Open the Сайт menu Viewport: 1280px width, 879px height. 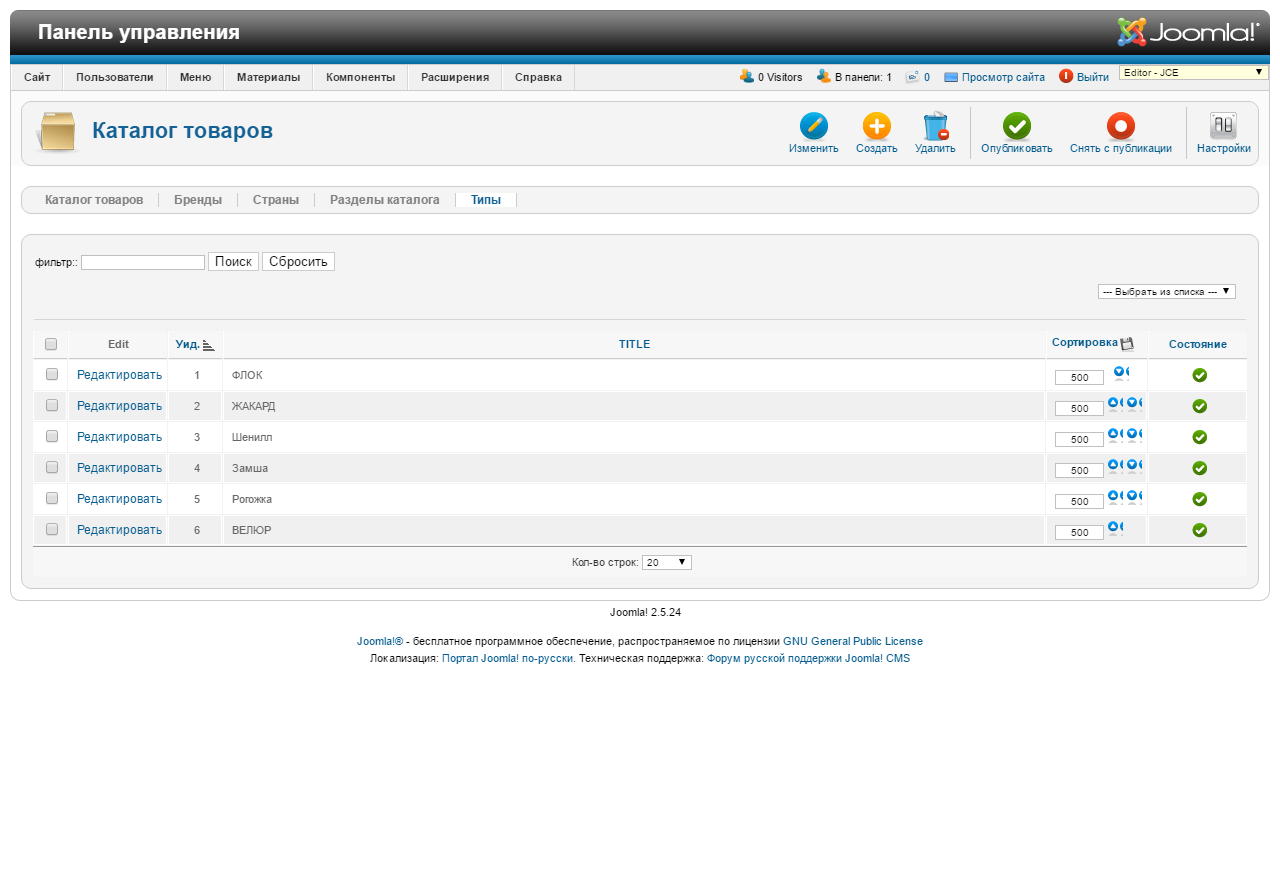[x=37, y=77]
